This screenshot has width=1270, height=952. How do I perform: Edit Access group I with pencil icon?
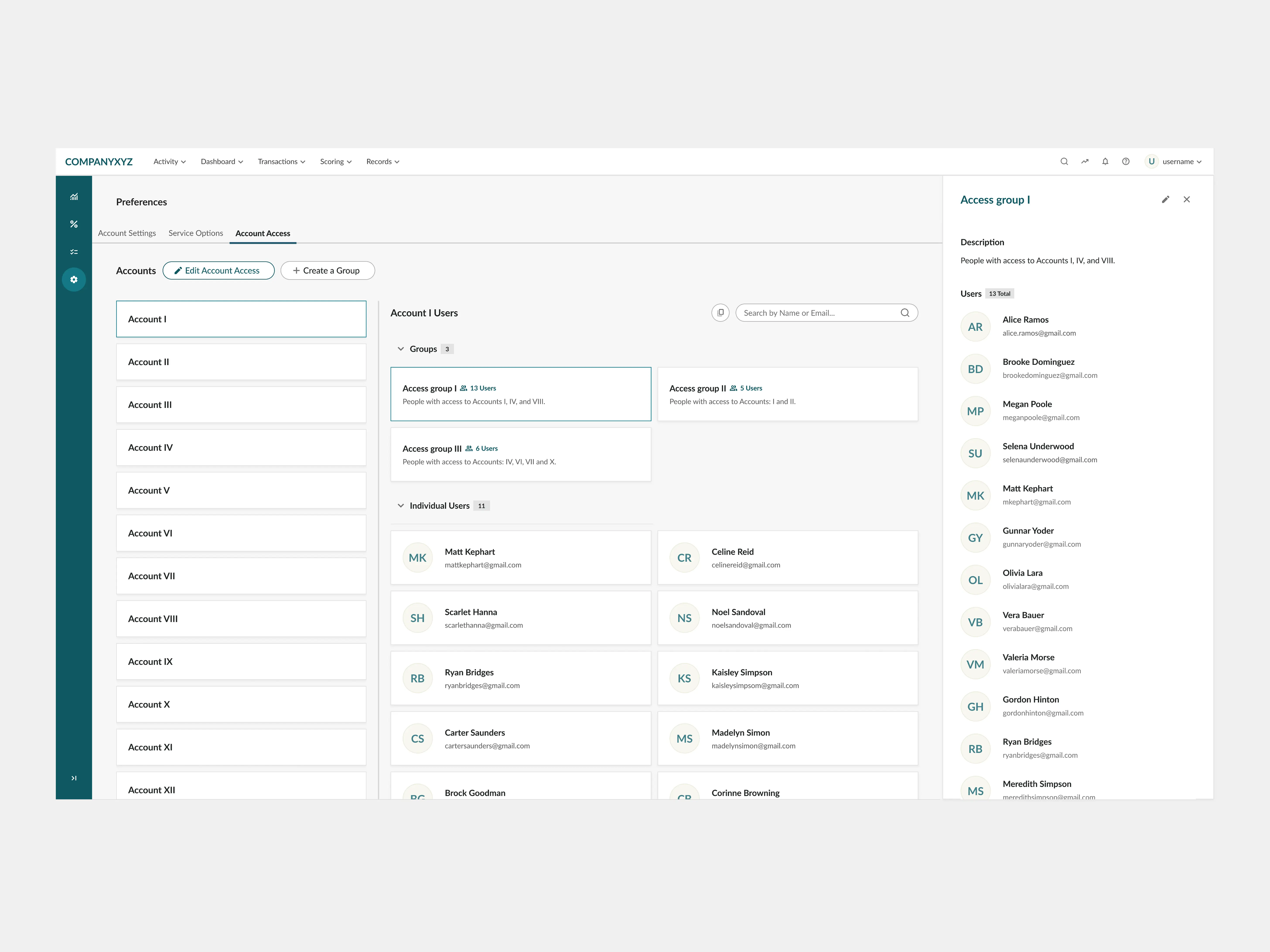point(1166,200)
